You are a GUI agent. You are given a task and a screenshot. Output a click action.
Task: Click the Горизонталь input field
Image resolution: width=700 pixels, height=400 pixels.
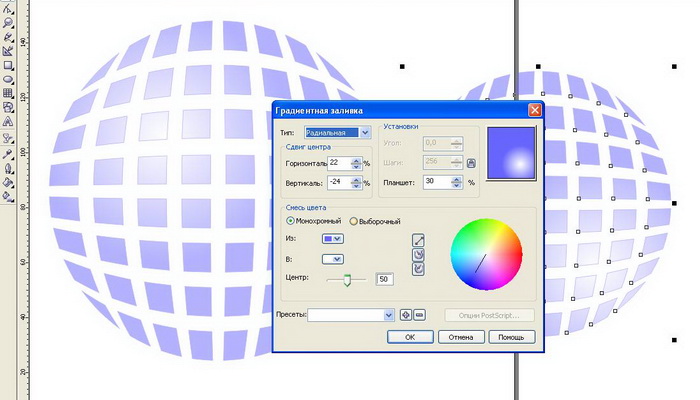click(x=339, y=163)
